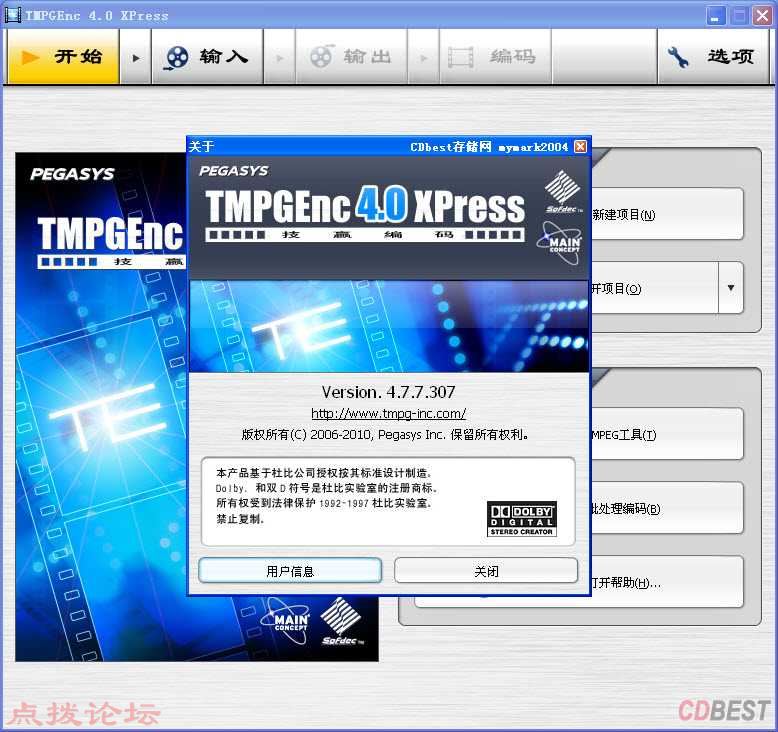Switch to the 输出 (Output) tab

(x=351, y=57)
